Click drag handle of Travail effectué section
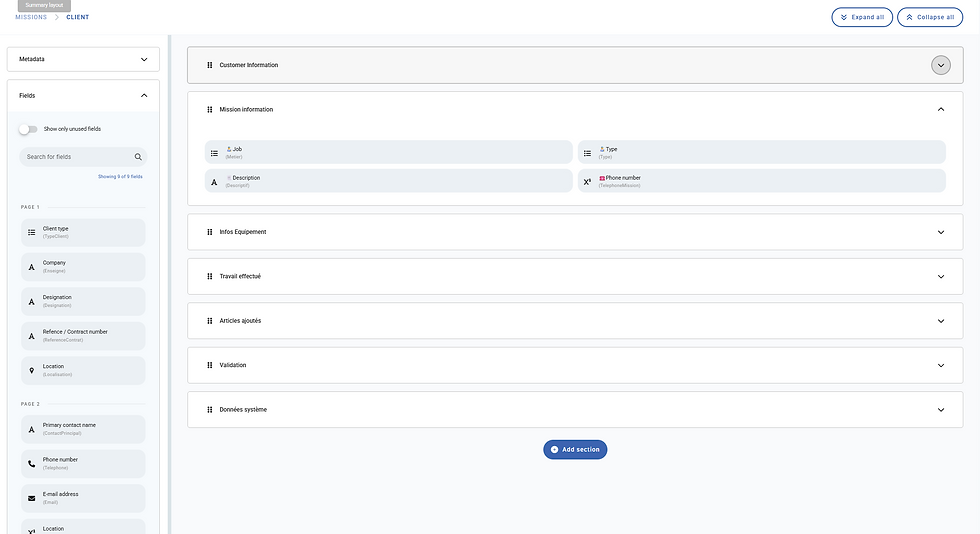980x534 pixels. coord(209,276)
